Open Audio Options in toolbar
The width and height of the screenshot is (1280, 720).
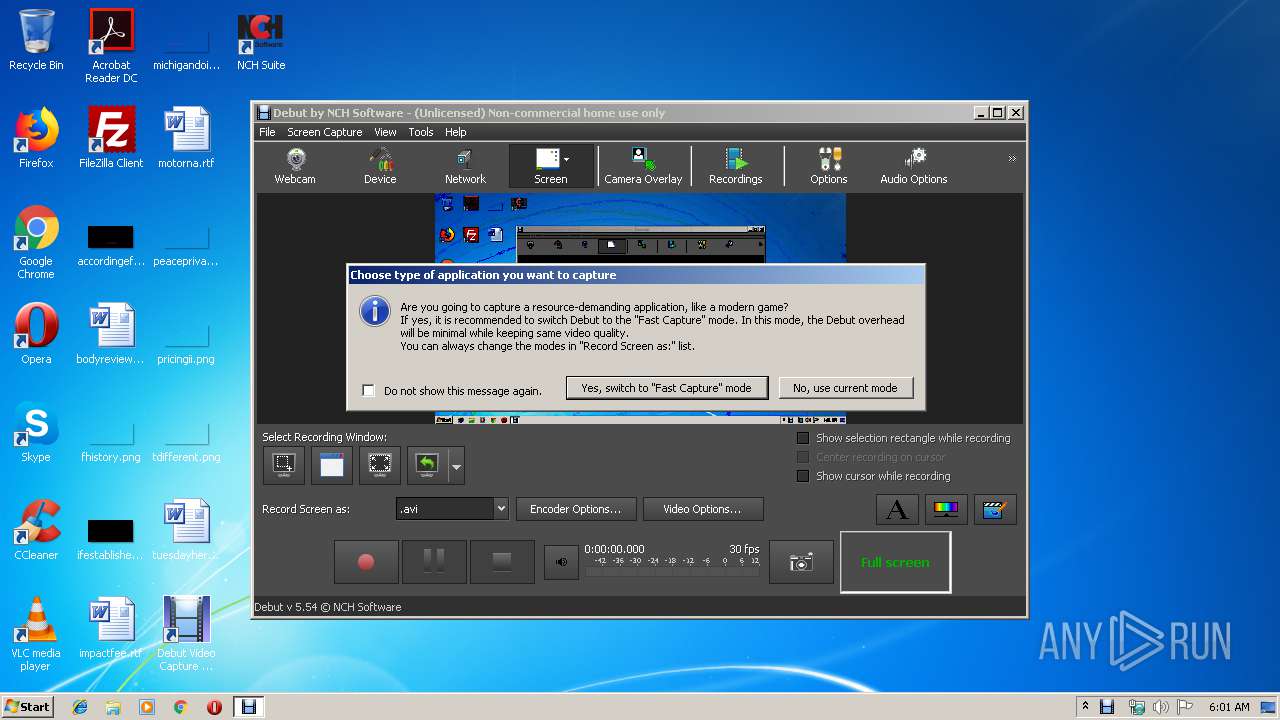(x=914, y=166)
